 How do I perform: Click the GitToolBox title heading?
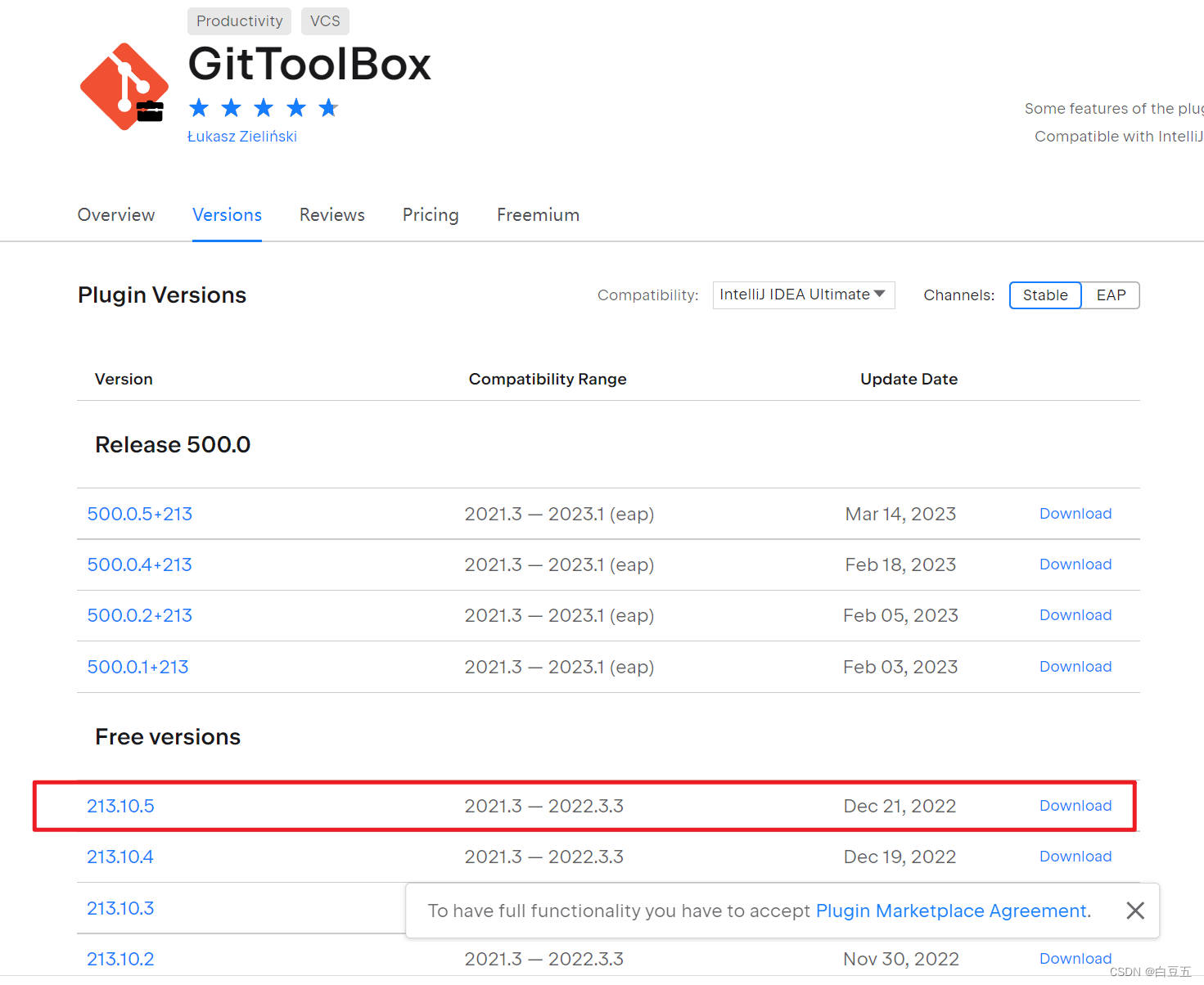[x=309, y=64]
